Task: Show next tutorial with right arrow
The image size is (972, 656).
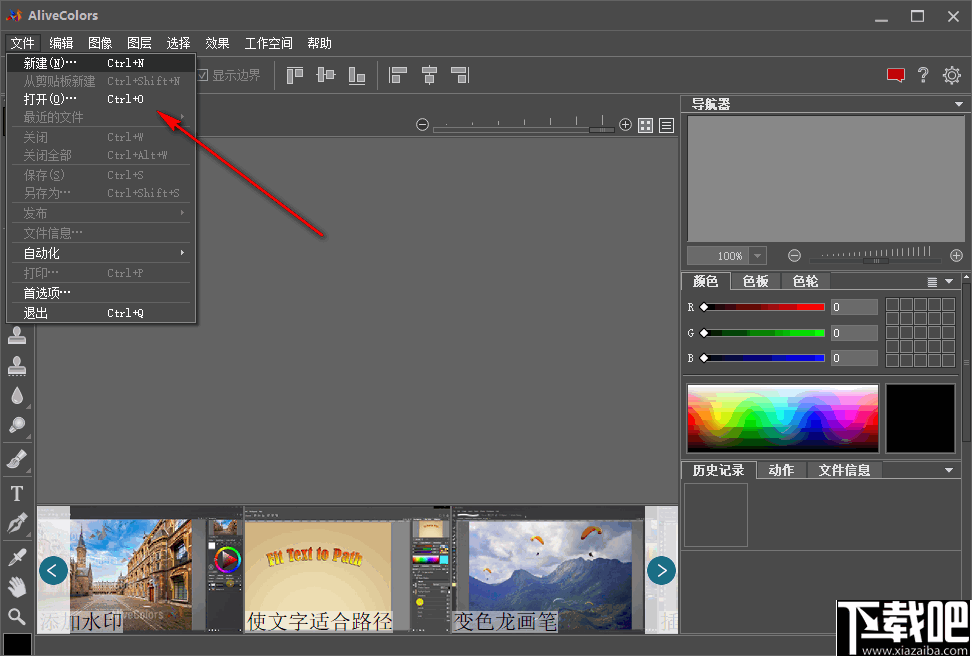Action: click(661, 570)
